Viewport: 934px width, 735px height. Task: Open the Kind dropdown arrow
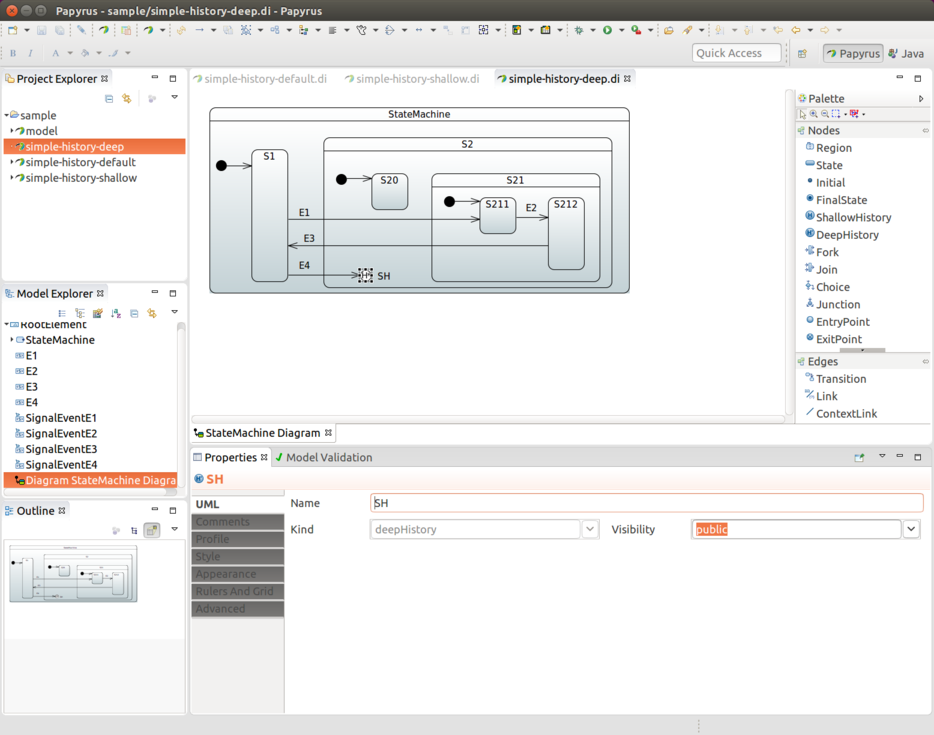[590, 529]
